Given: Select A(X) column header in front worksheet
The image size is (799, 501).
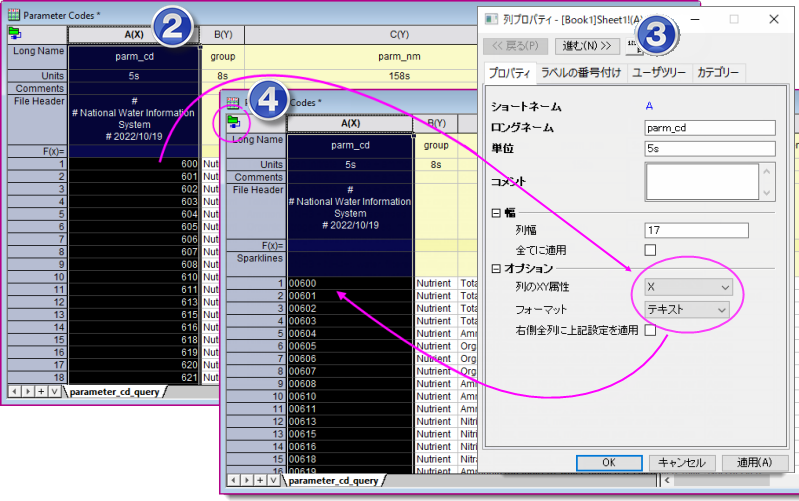Looking at the screenshot, I should [x=350, y=123].
